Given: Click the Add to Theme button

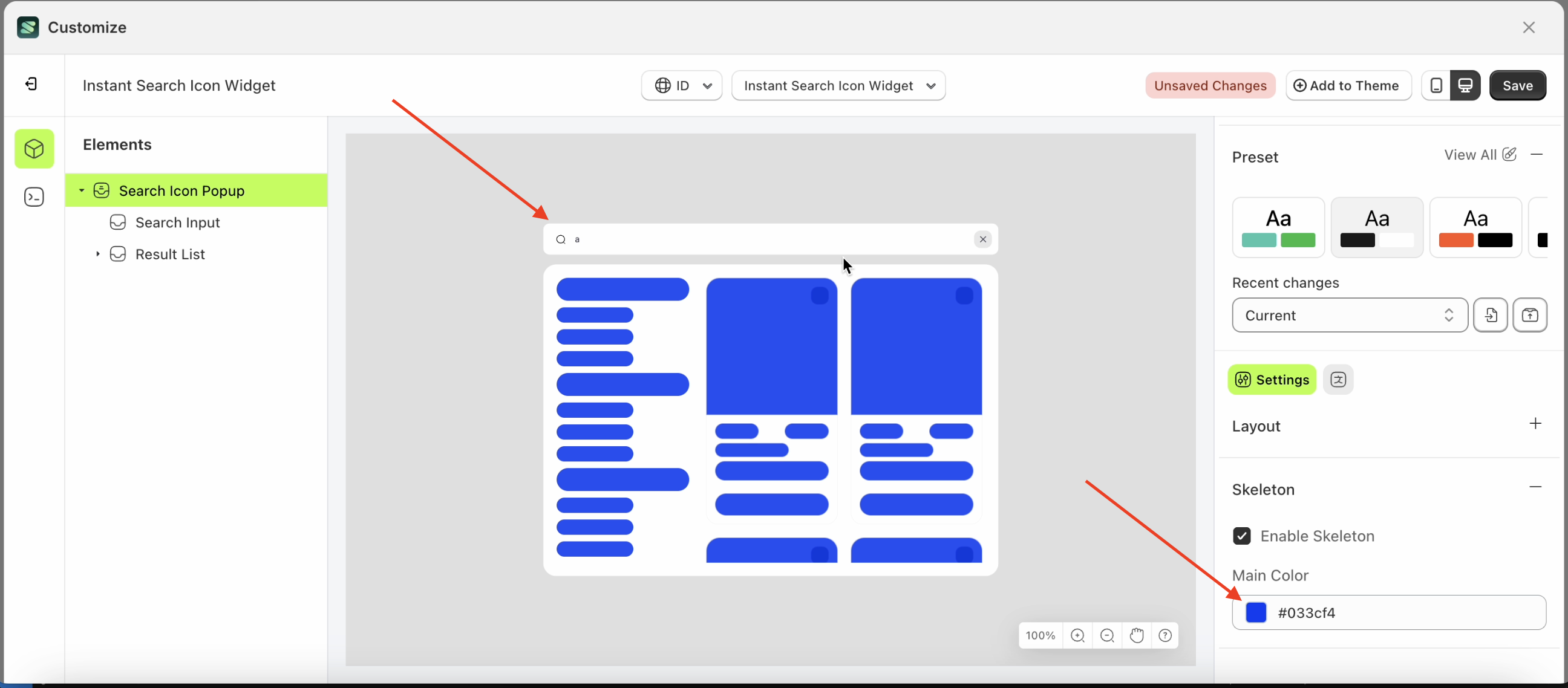Looking at the screenshot, I should pyautogui.click(x=1348, y=85).
